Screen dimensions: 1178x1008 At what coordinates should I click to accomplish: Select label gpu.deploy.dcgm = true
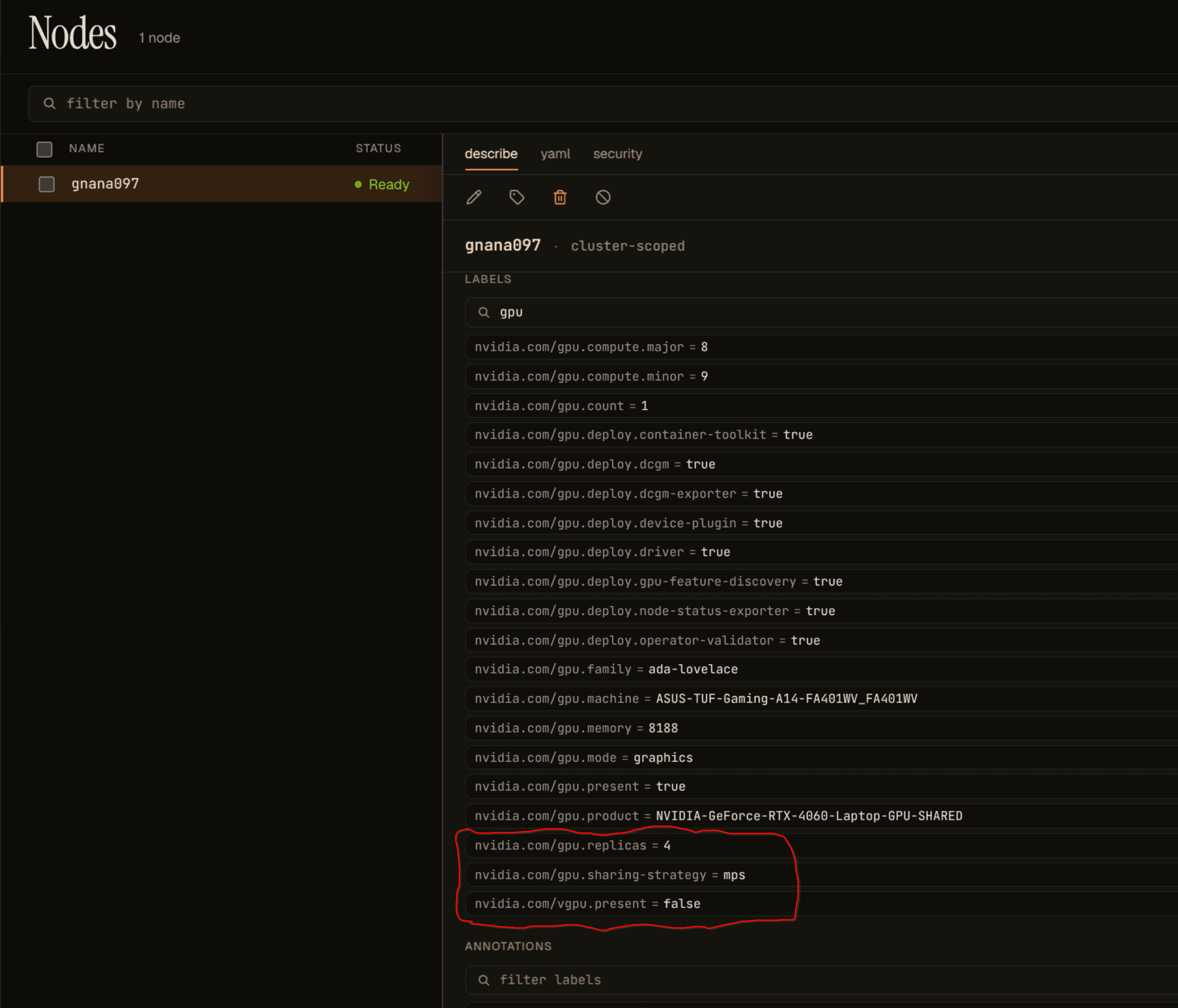point(821,464)
